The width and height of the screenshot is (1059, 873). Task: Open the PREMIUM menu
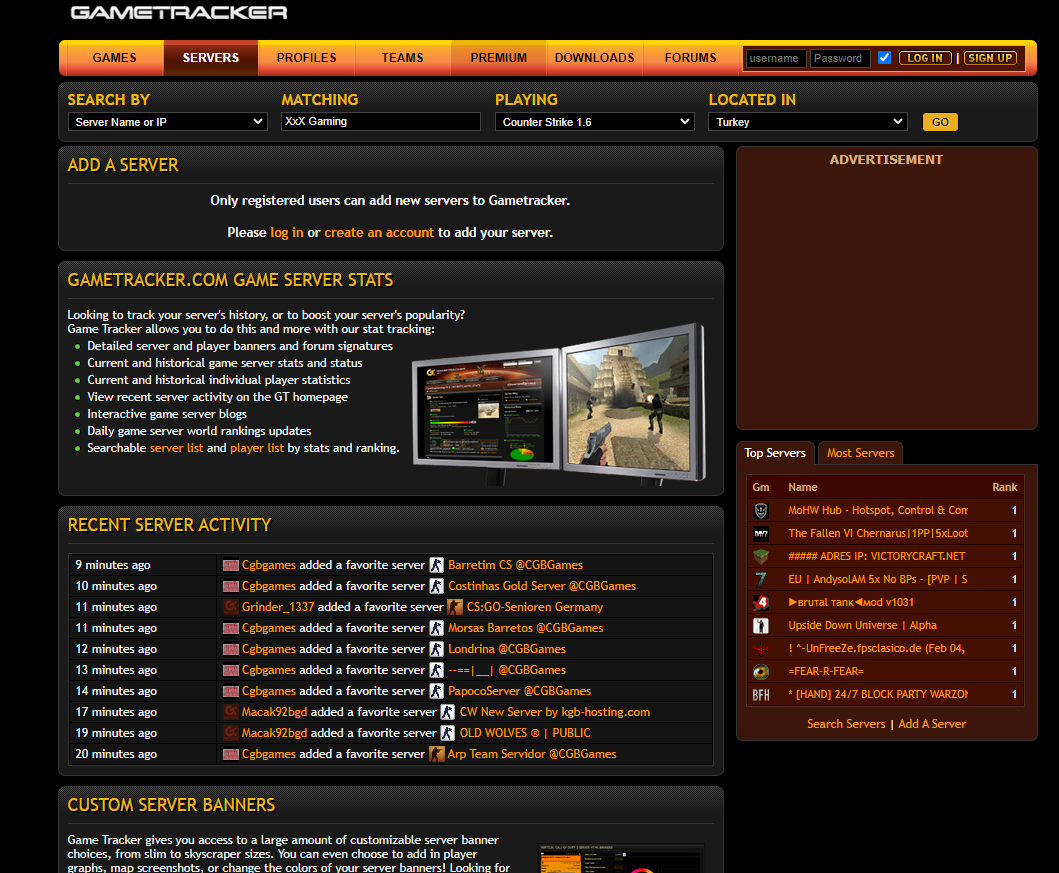point(498,58)
